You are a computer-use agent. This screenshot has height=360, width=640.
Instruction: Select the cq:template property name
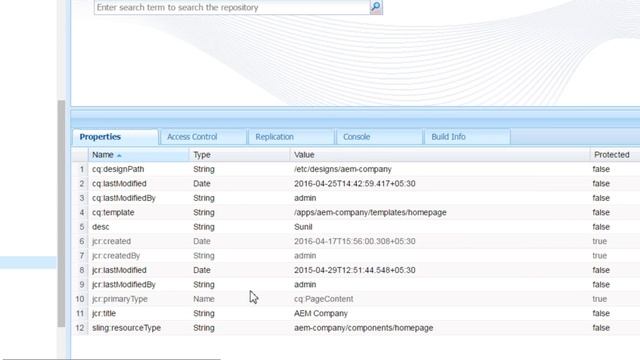[113, 212]
